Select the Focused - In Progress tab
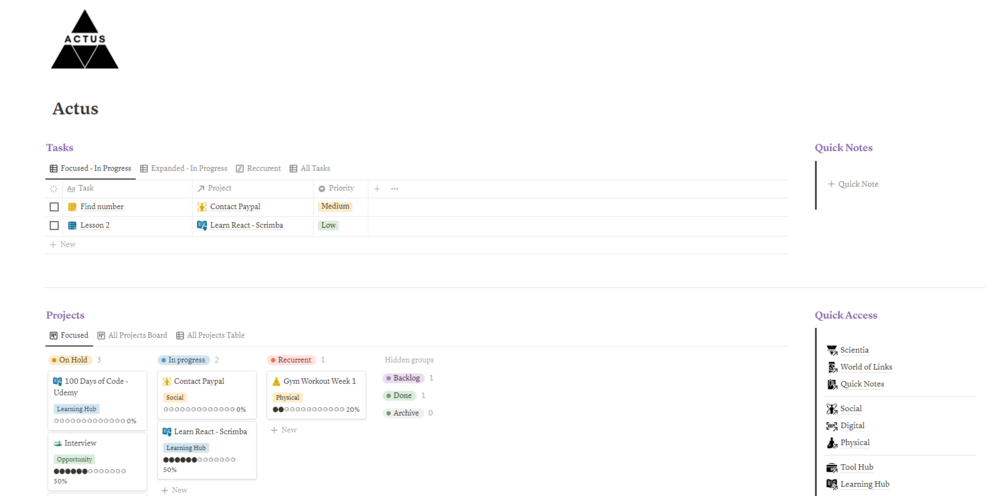This screenshot has width=1005, height=496. click(90, 169)
